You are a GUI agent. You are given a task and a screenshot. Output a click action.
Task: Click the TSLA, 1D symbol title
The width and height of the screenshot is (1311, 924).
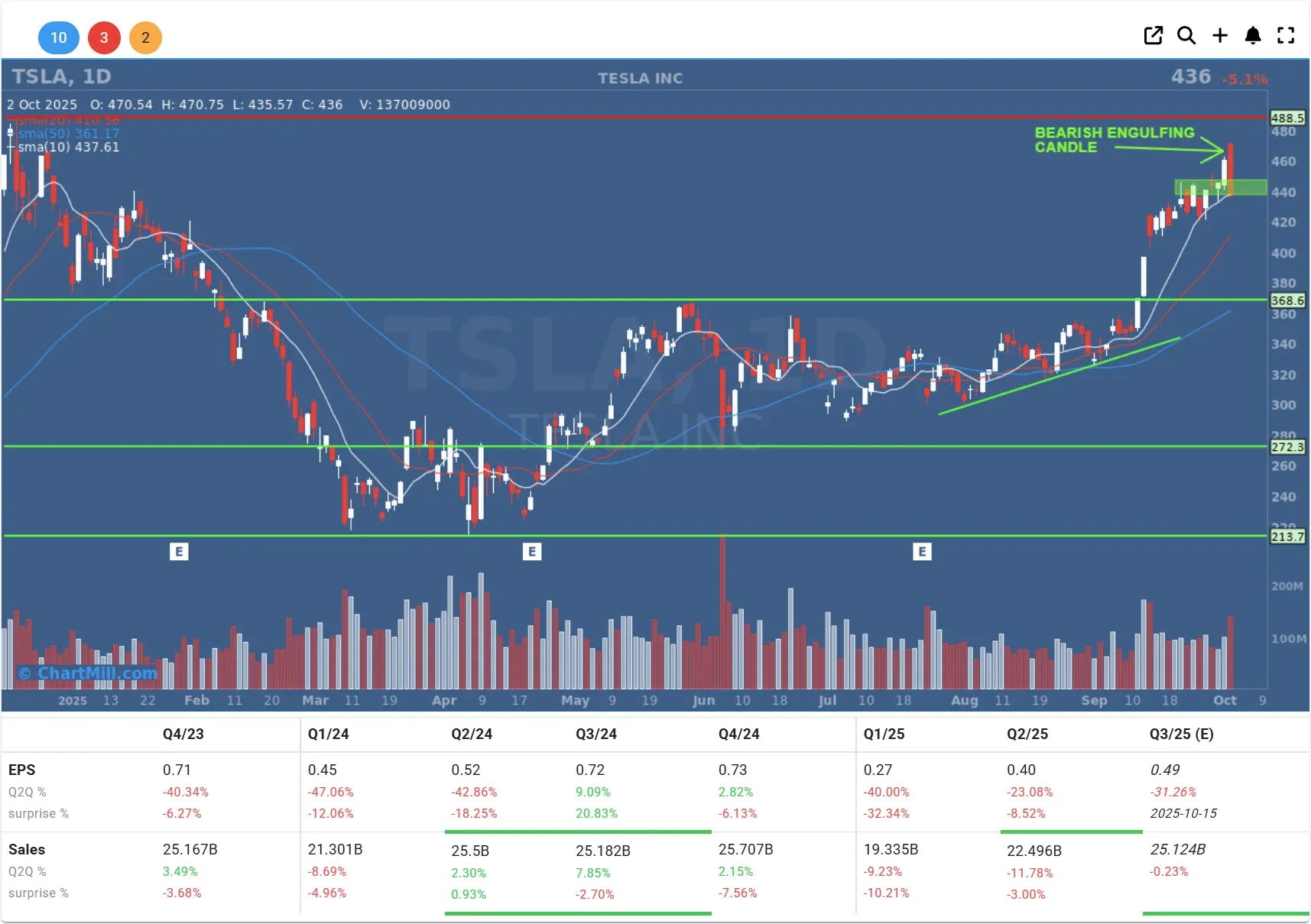click(x=61, y=76)
